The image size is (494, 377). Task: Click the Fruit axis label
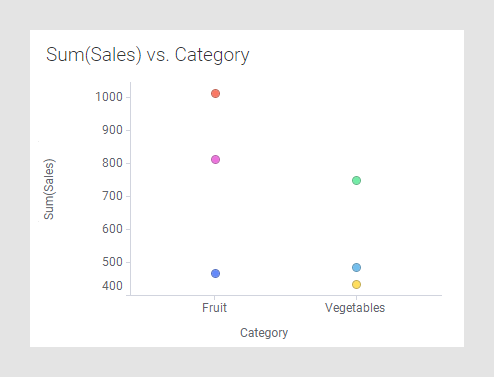coord(214,308)
